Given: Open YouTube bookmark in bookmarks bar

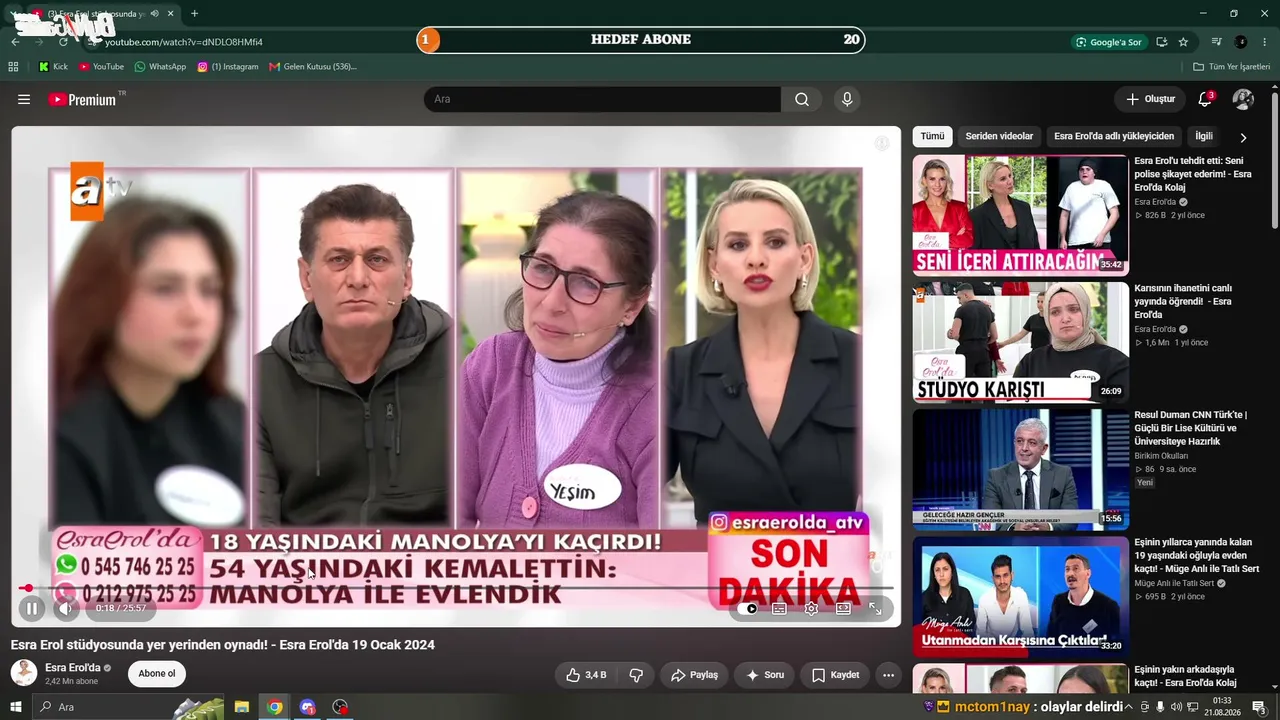Looking at the screenshot, I should (x=101, y=67).
